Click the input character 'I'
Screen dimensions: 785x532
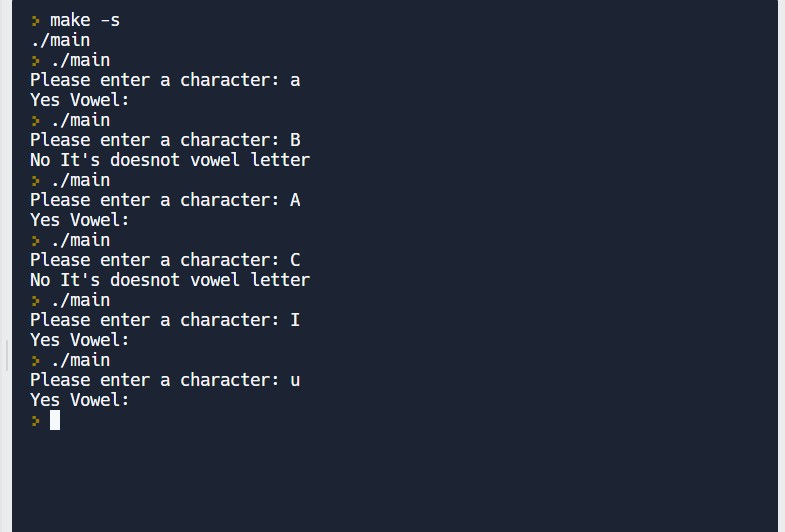[x=295, y=320]
